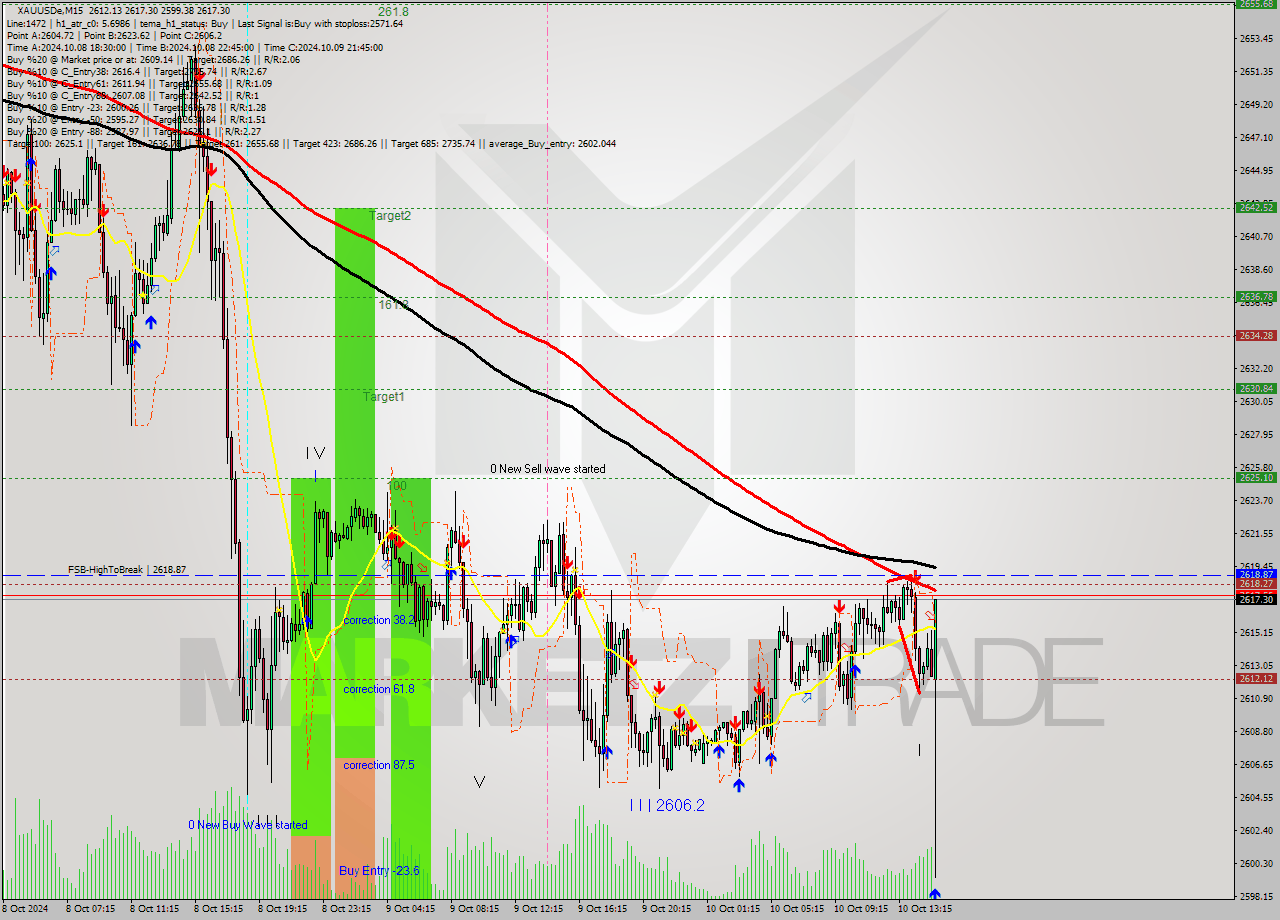Click the 2610.90 price axis value
The image size is (1280, 920).
pyautogui.click(x=1256, y=698)
